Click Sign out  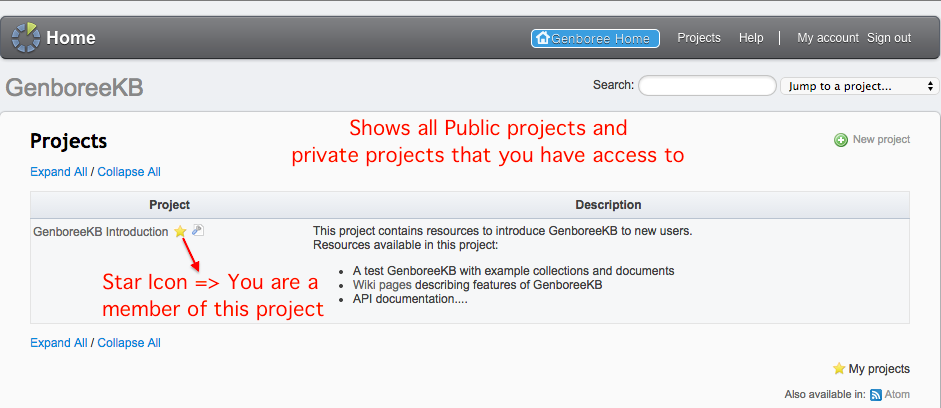(889, 38)
